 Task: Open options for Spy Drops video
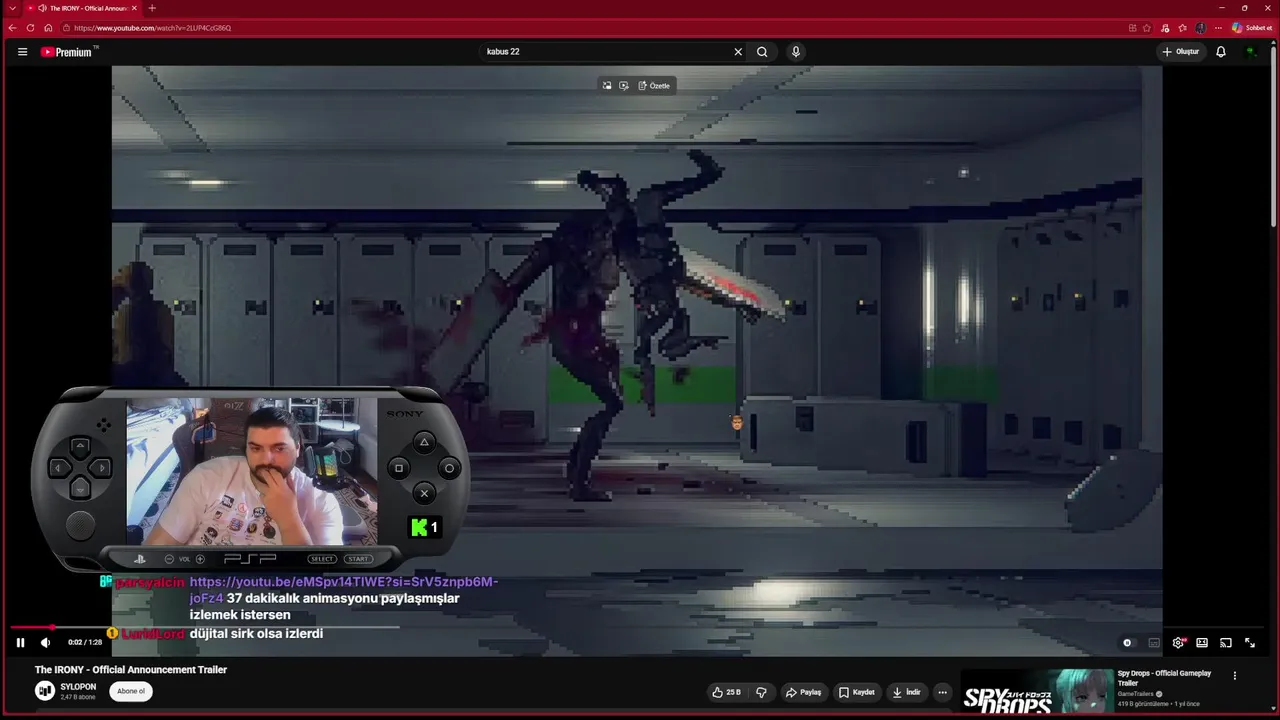point(1234,676)
